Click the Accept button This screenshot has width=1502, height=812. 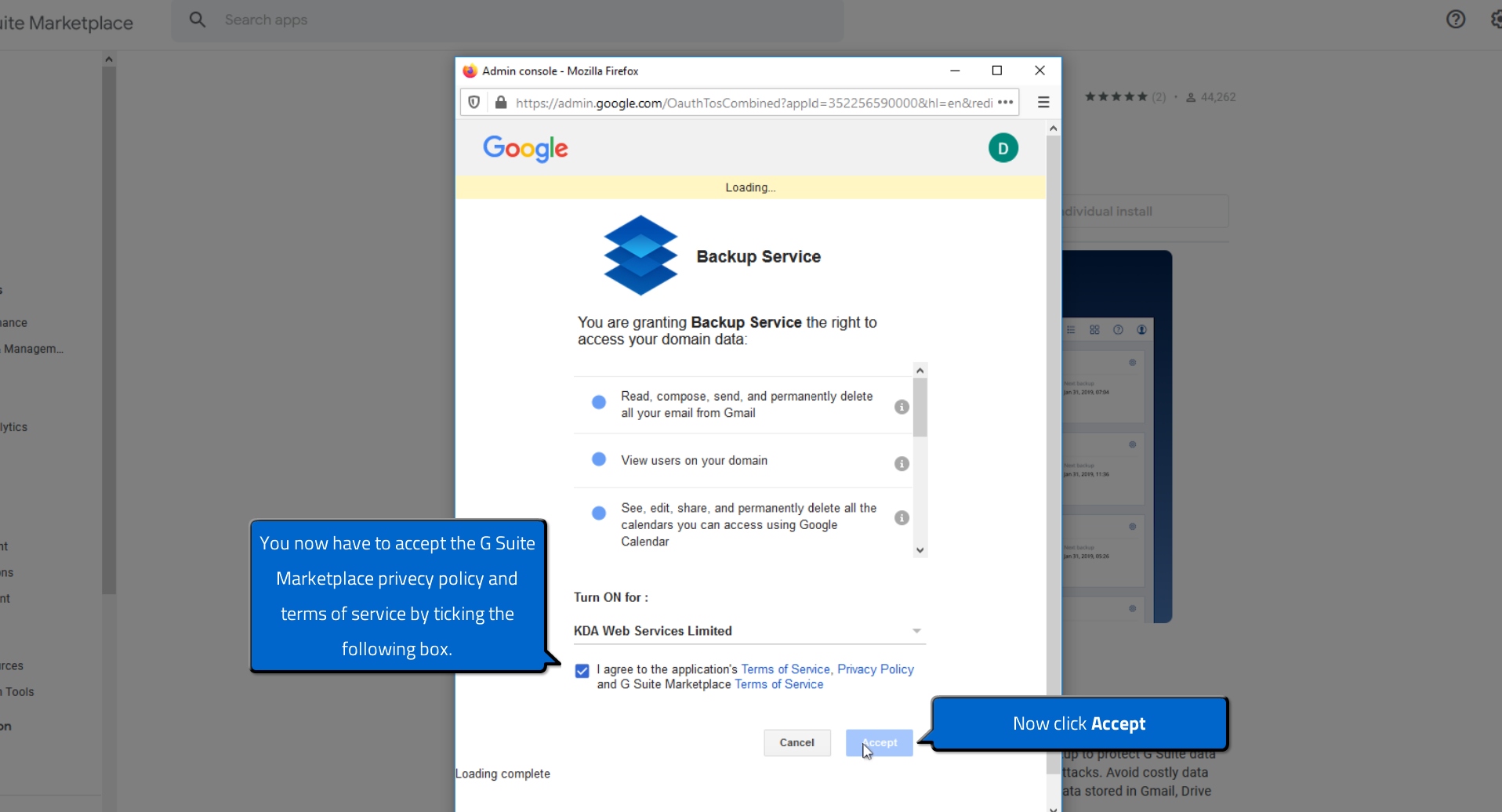(x=879, y=743)
